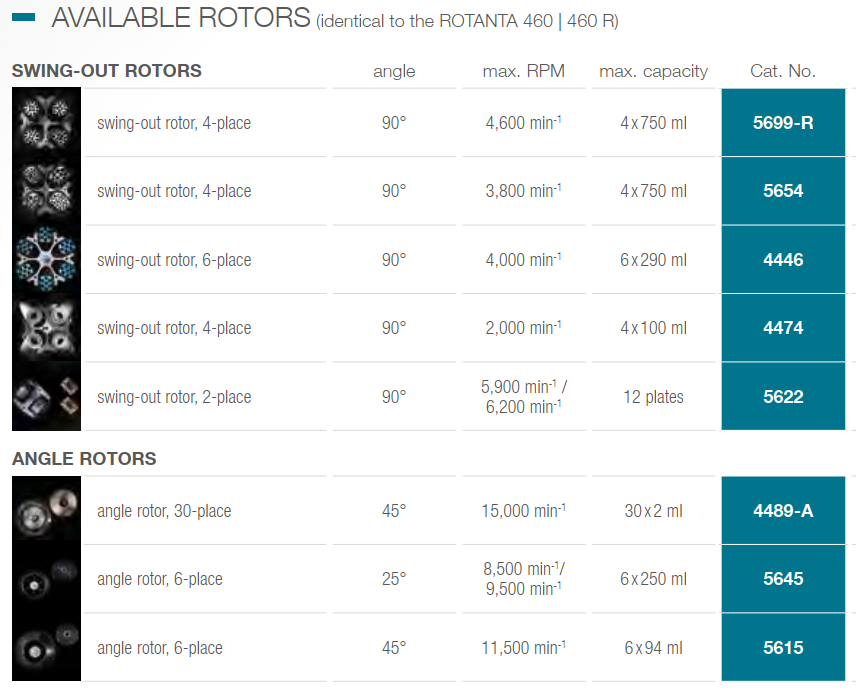This screenshot has height=697, width=856.
Task: Open catalog number 5615
Action: click(783, 648)
